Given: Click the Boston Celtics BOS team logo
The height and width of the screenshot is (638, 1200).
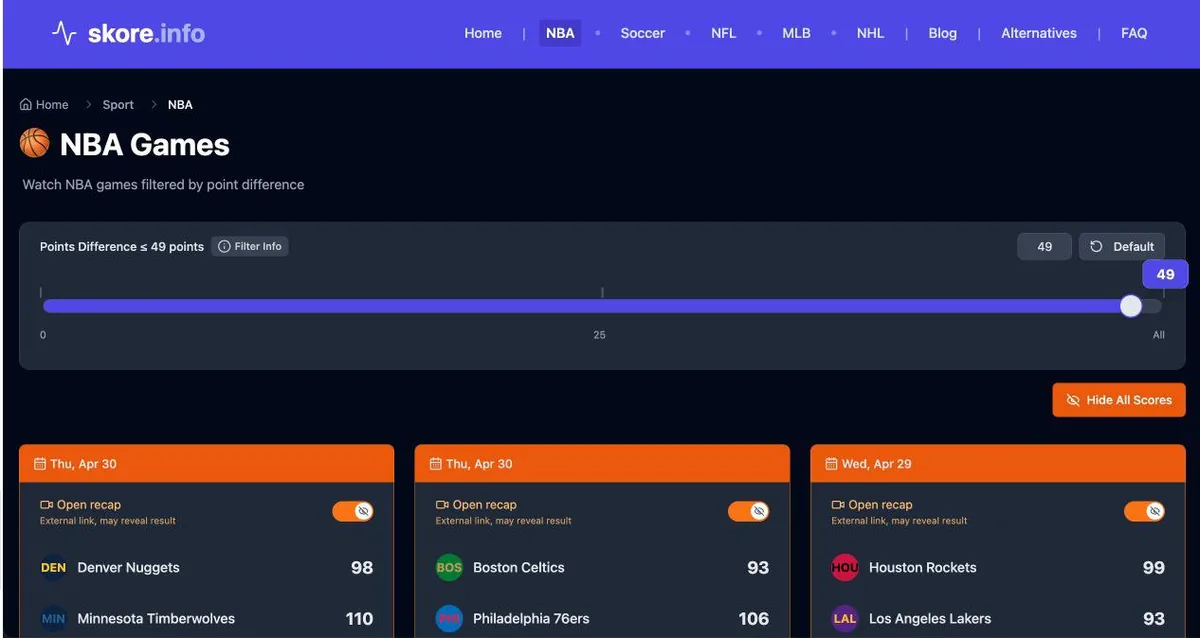Looking at the screenshot, I should point(450,567).
